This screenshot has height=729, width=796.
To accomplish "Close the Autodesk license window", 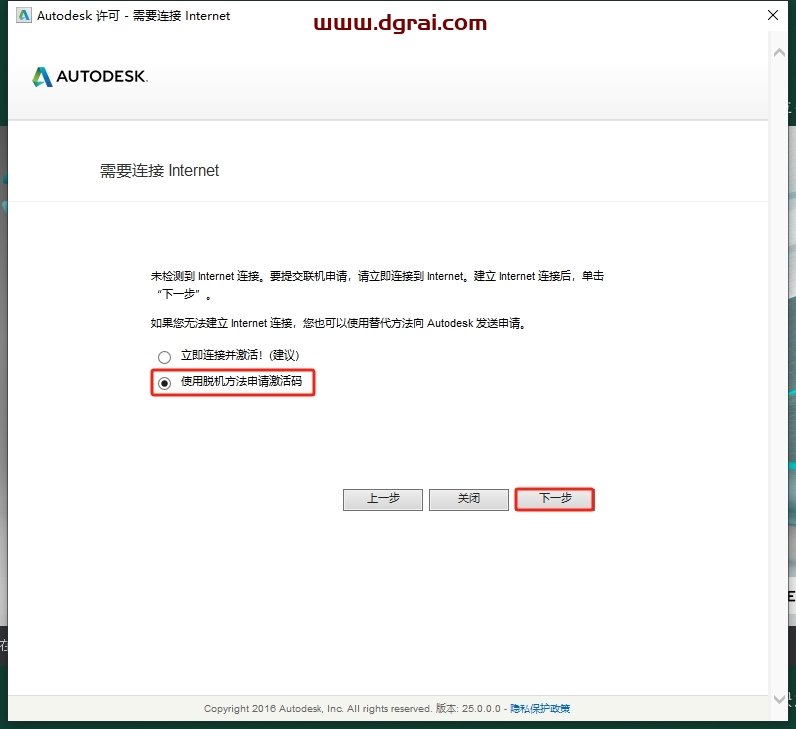I will pyautogui.click(x=773, y=15).
